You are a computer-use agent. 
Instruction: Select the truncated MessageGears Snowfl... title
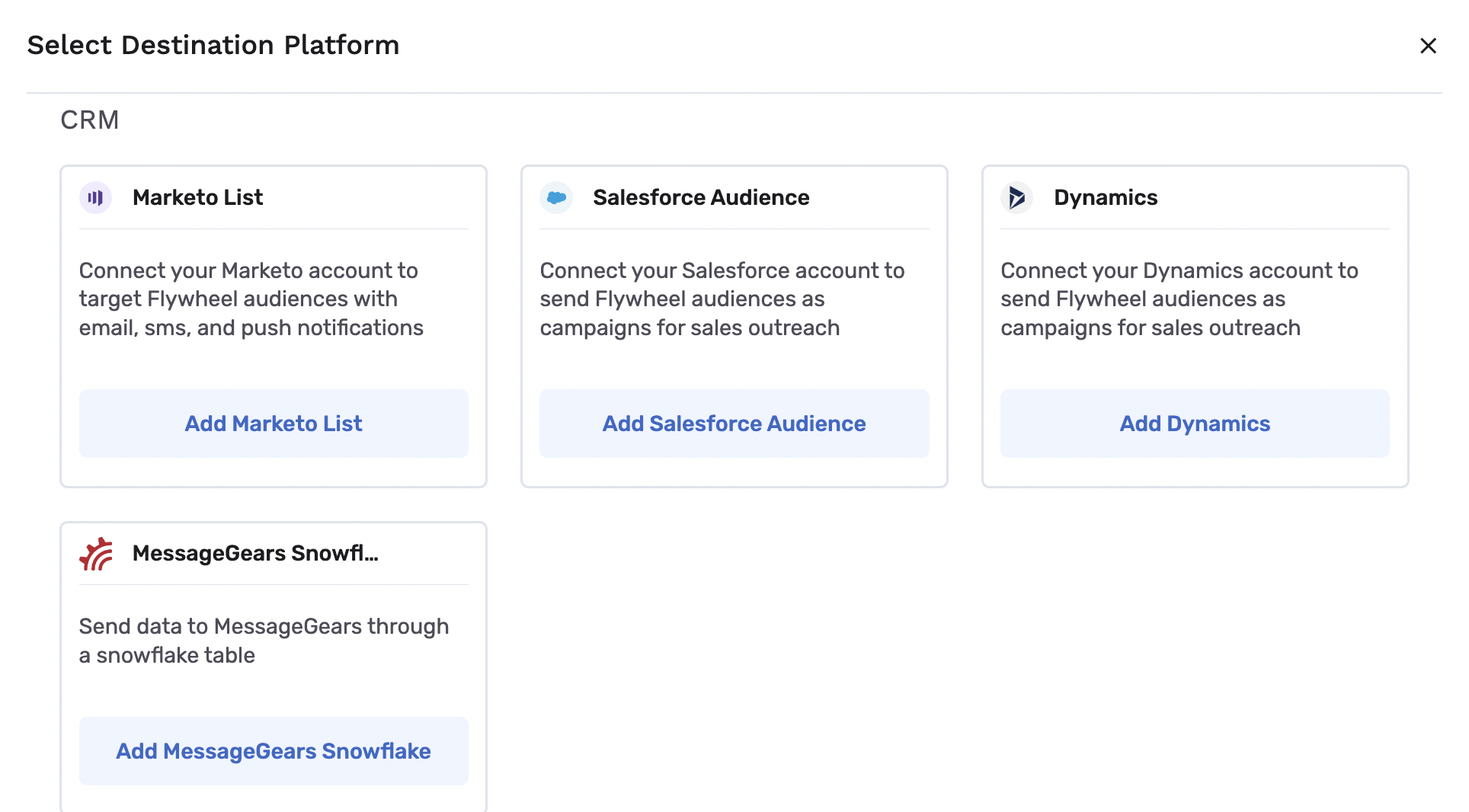coord(255,553)
